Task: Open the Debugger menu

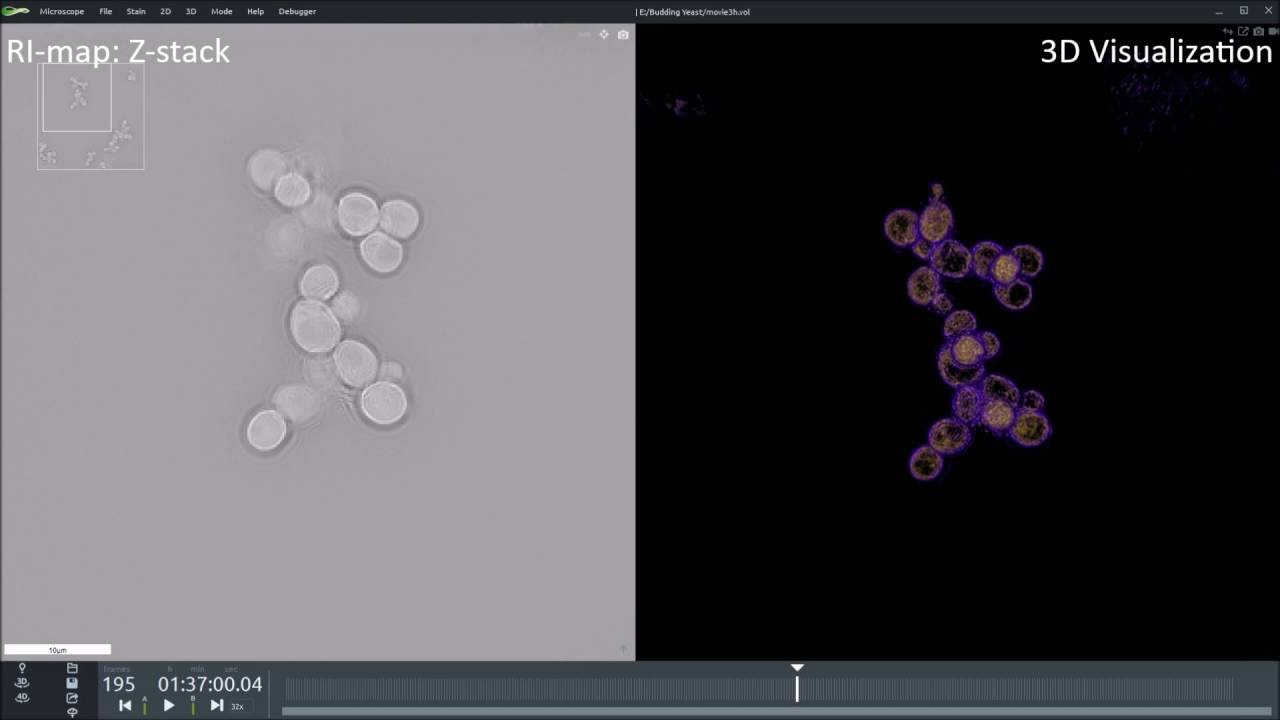Action: (x=297, y=12)
